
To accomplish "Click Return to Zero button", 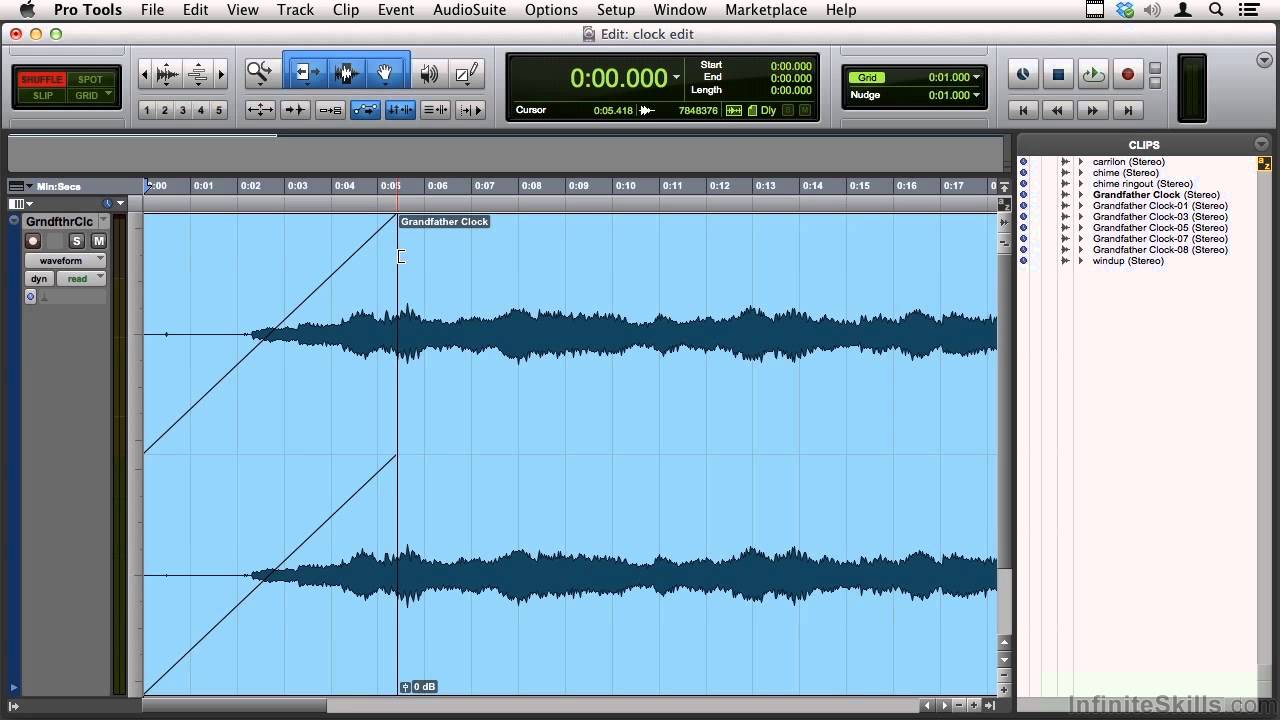I will [1022, 110].
